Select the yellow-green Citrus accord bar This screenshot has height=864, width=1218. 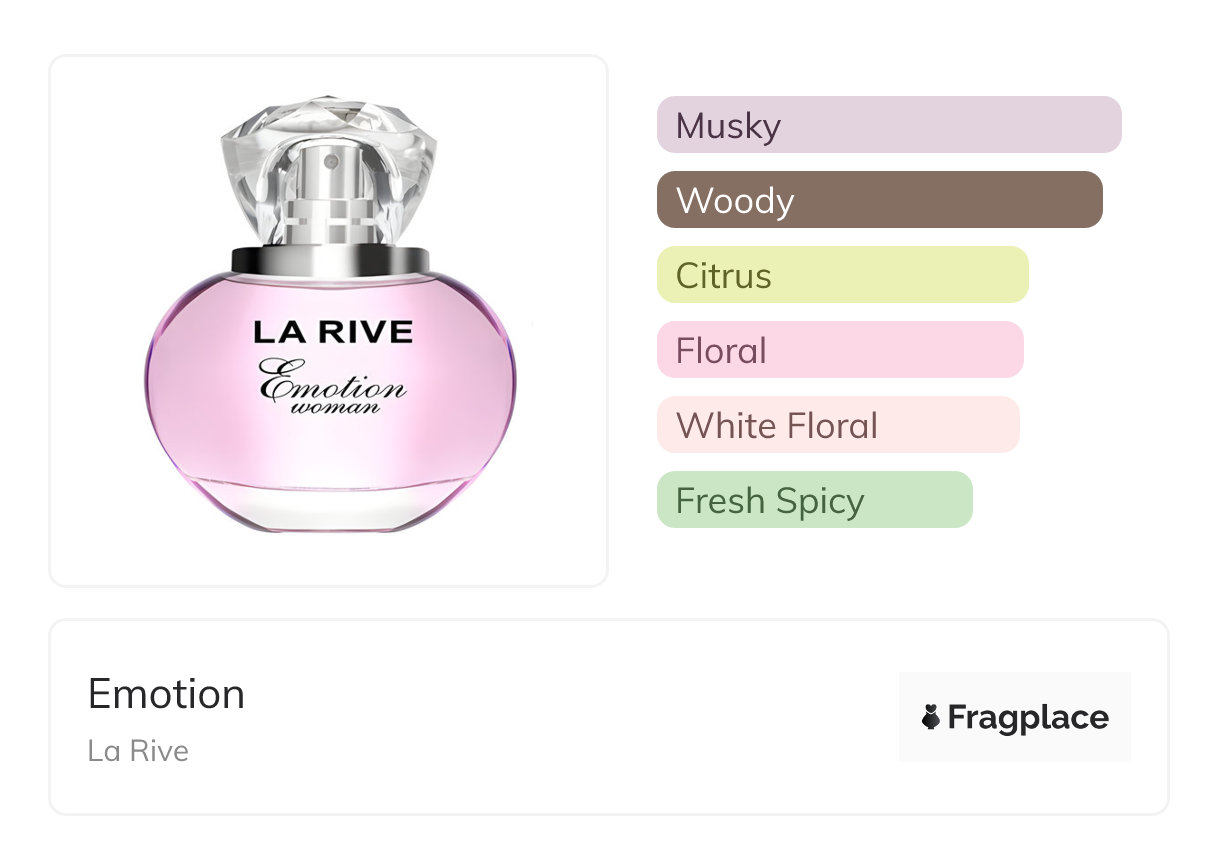(x=841, y=275)
